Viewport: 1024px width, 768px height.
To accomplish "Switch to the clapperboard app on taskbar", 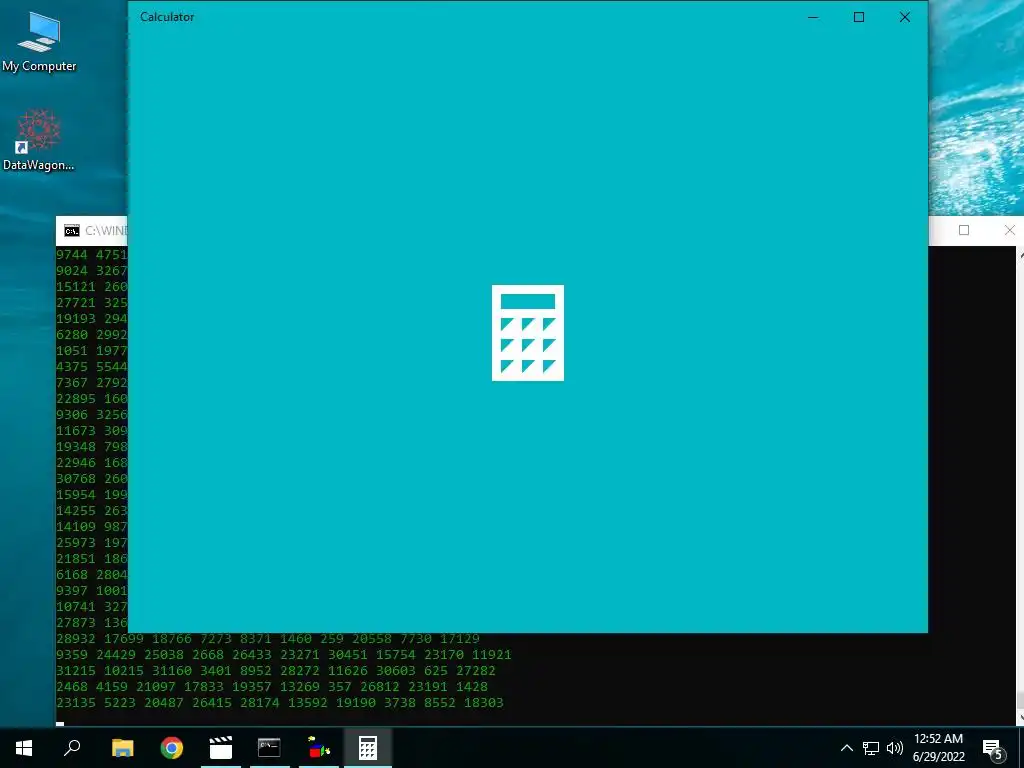I will (221, 748).
